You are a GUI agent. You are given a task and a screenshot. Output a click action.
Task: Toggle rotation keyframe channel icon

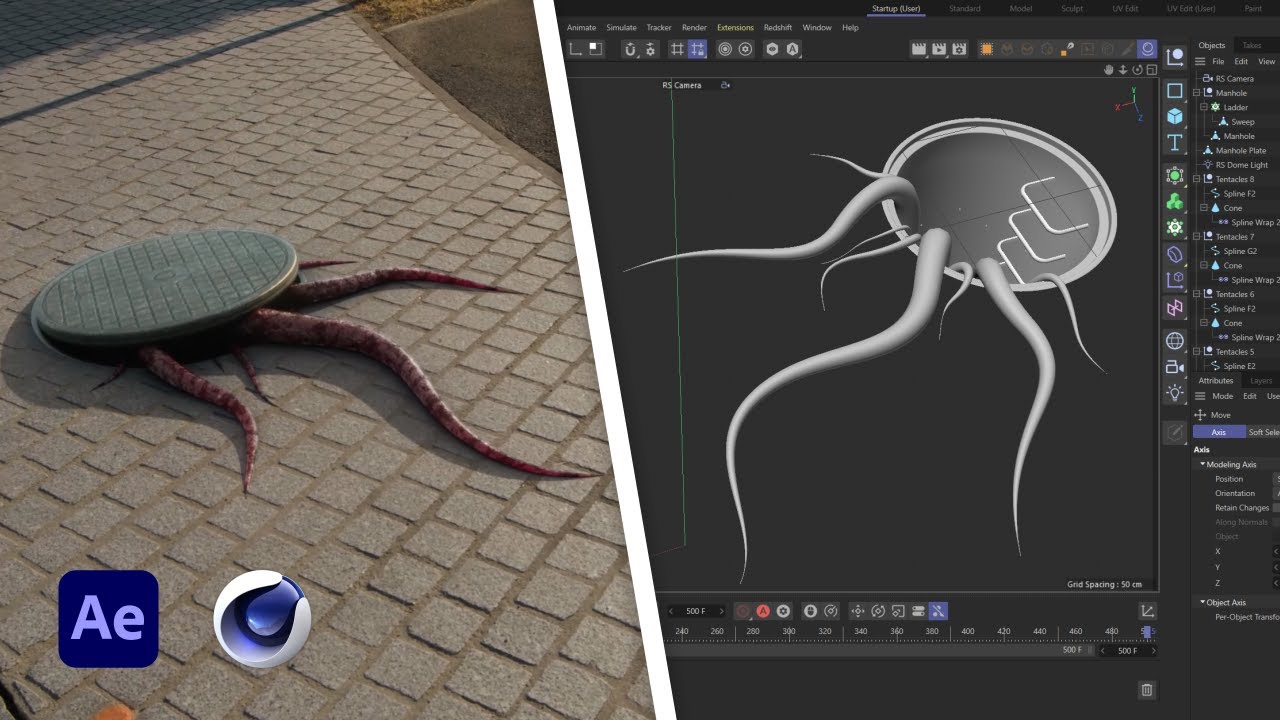pos(878,611)
